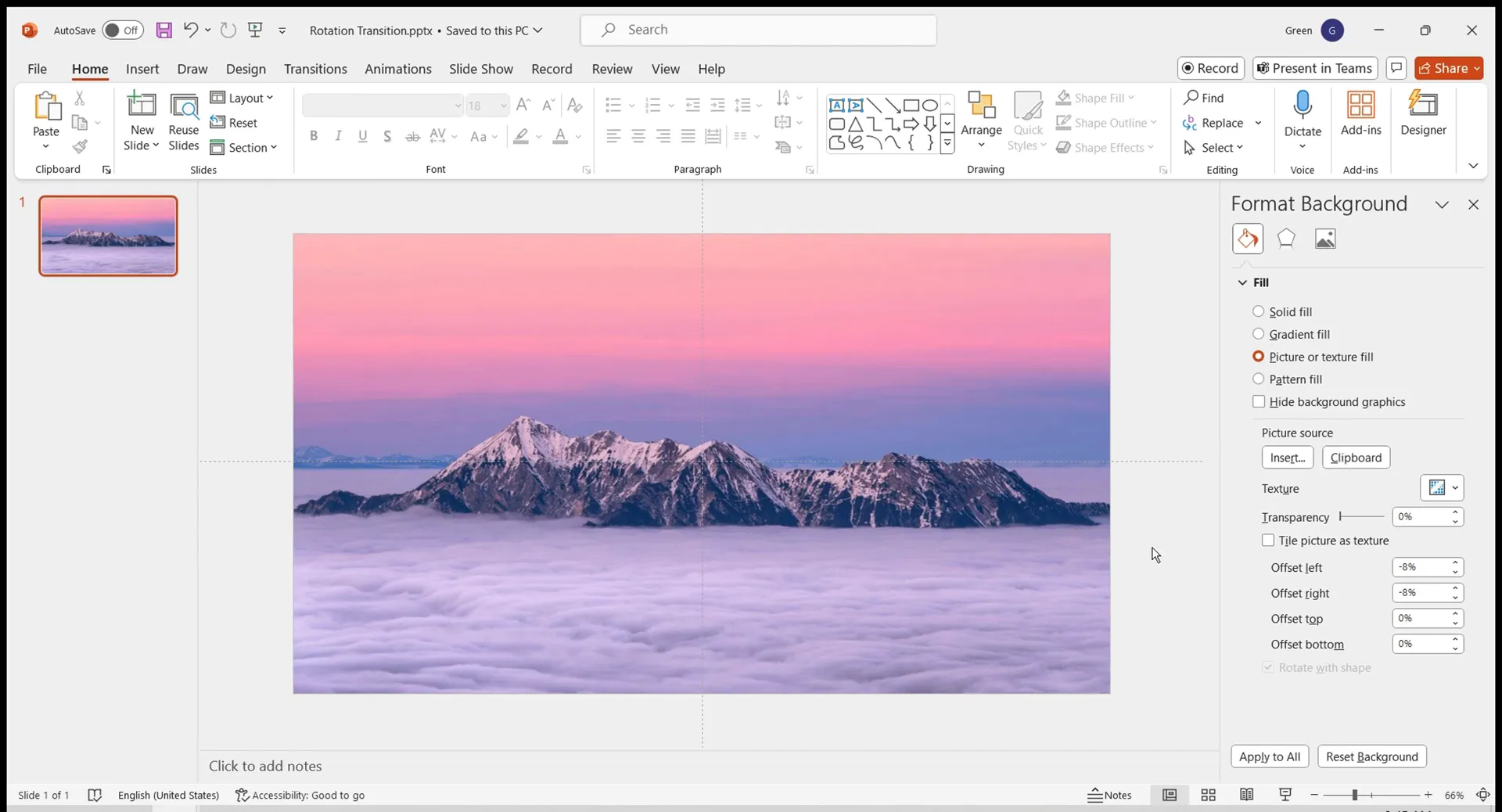Open the Picture tab in Format Background
Viewport: 1502px width, 812px height.
(x=1325, y=239)
